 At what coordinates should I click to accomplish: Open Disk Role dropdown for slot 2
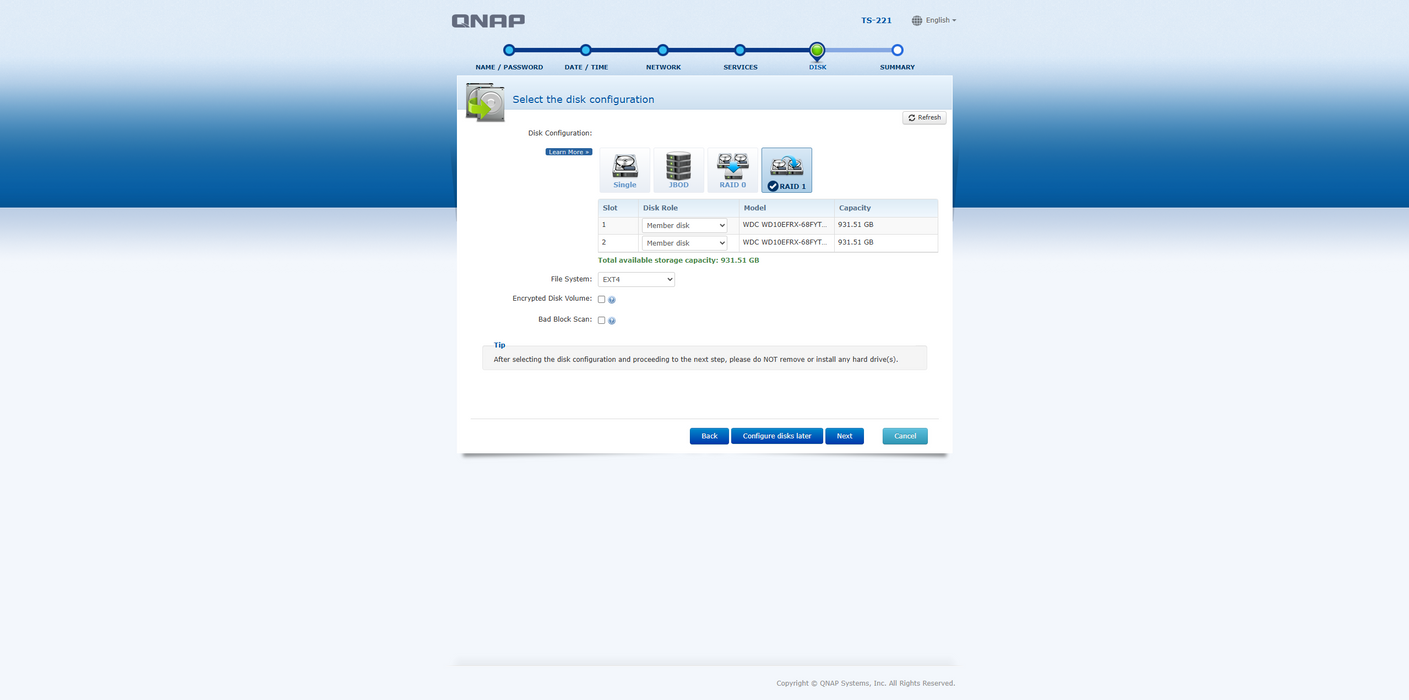685,243
